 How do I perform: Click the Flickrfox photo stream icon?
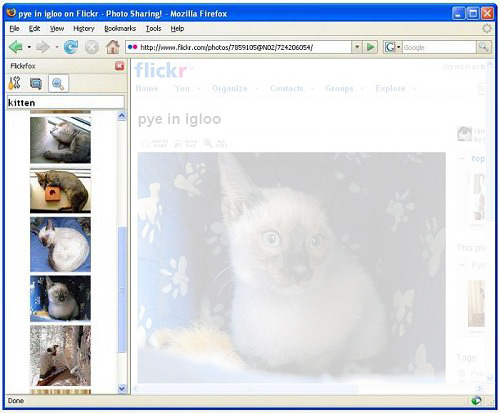tap(36, 83)
